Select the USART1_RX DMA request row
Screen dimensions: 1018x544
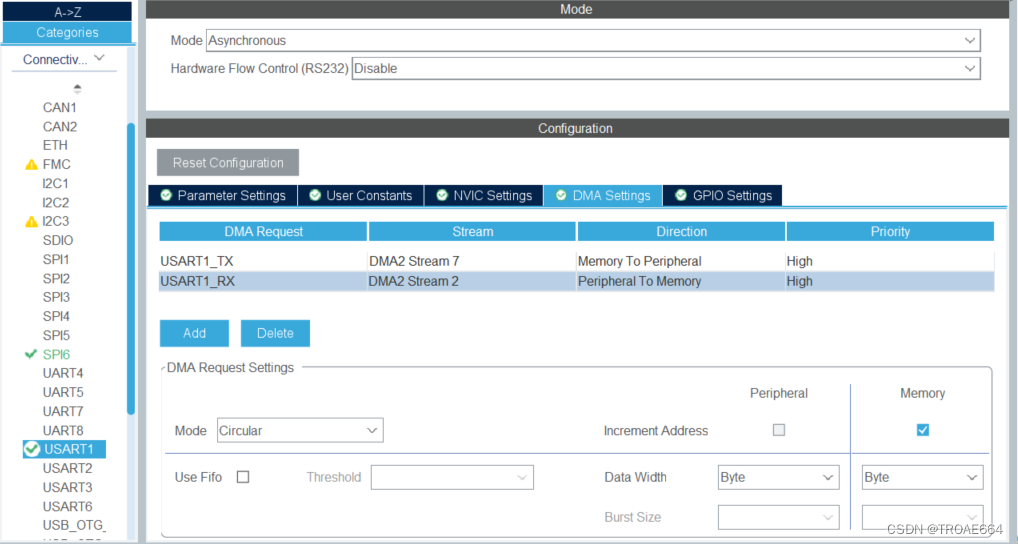tap(577, 281)
